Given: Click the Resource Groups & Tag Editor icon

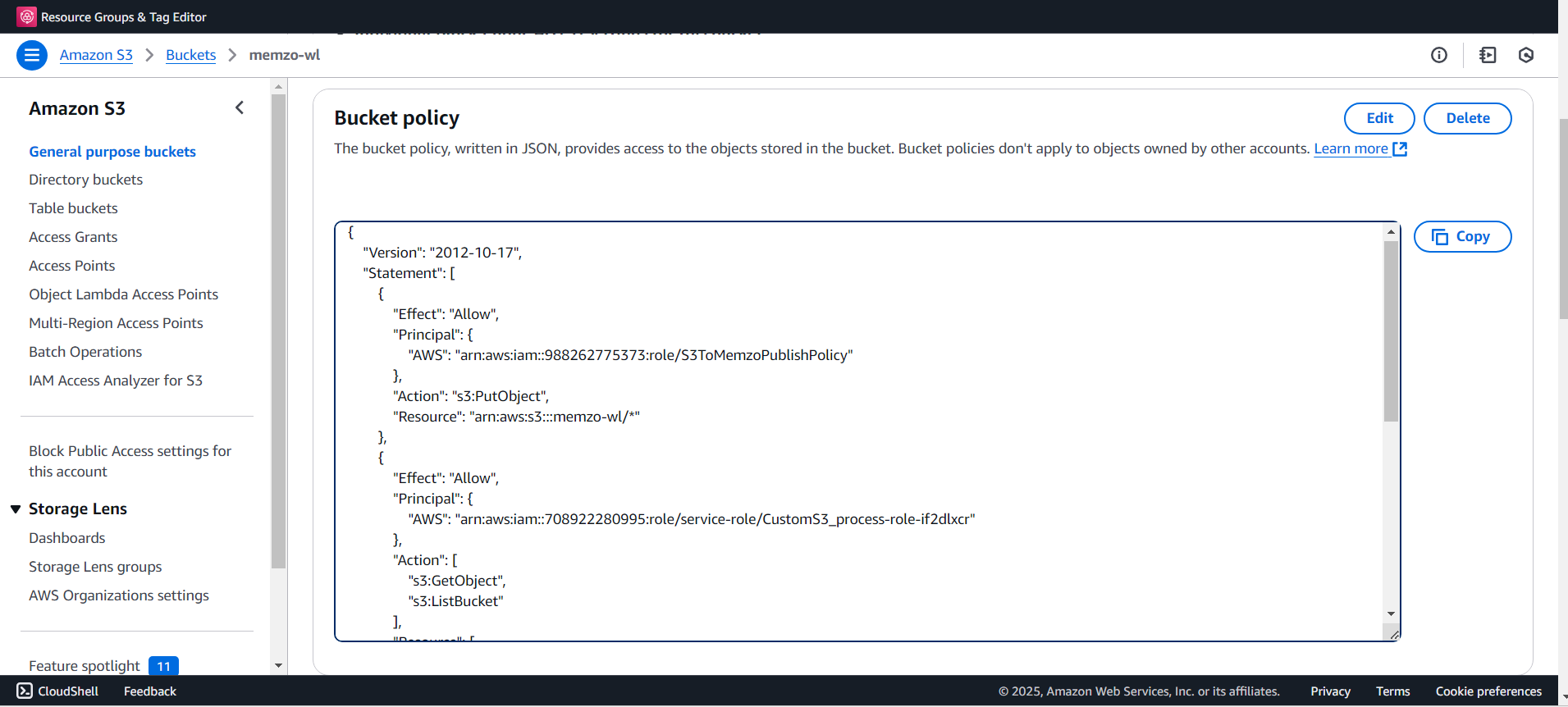Looking at the screenshot, I should 27,16.
